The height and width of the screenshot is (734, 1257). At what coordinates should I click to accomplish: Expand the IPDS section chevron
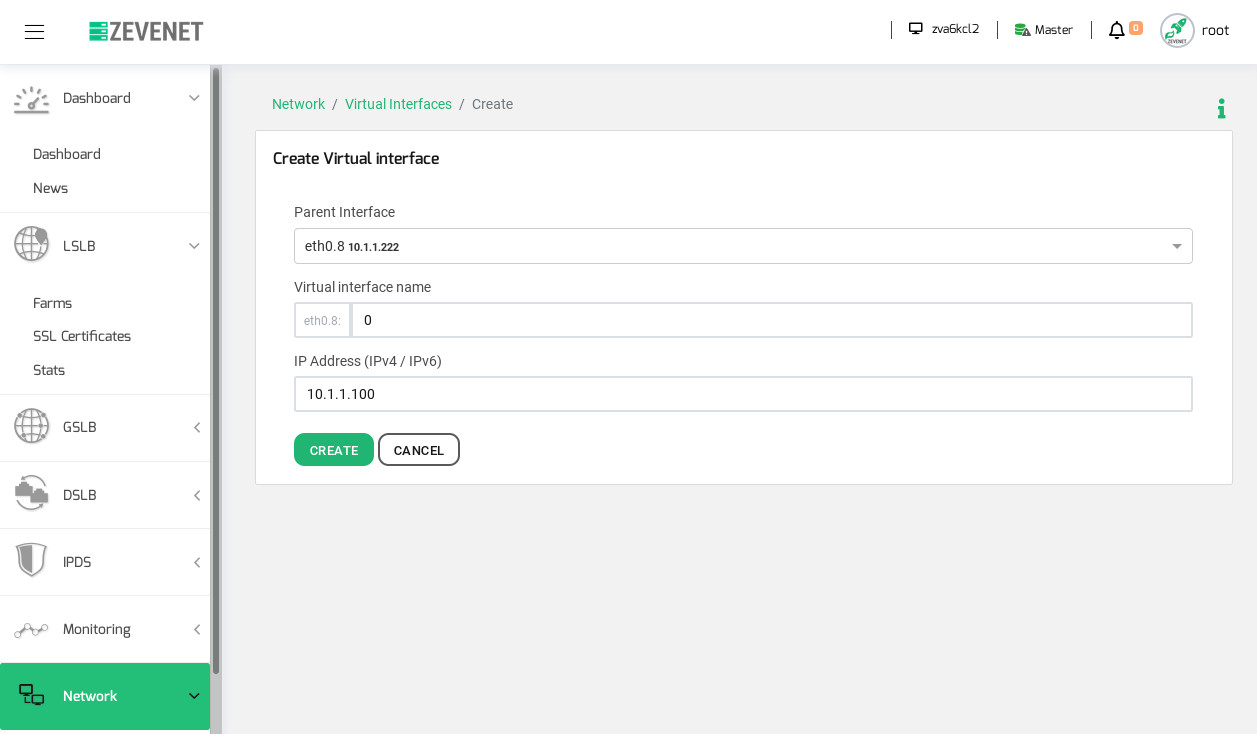coord(197,562)
